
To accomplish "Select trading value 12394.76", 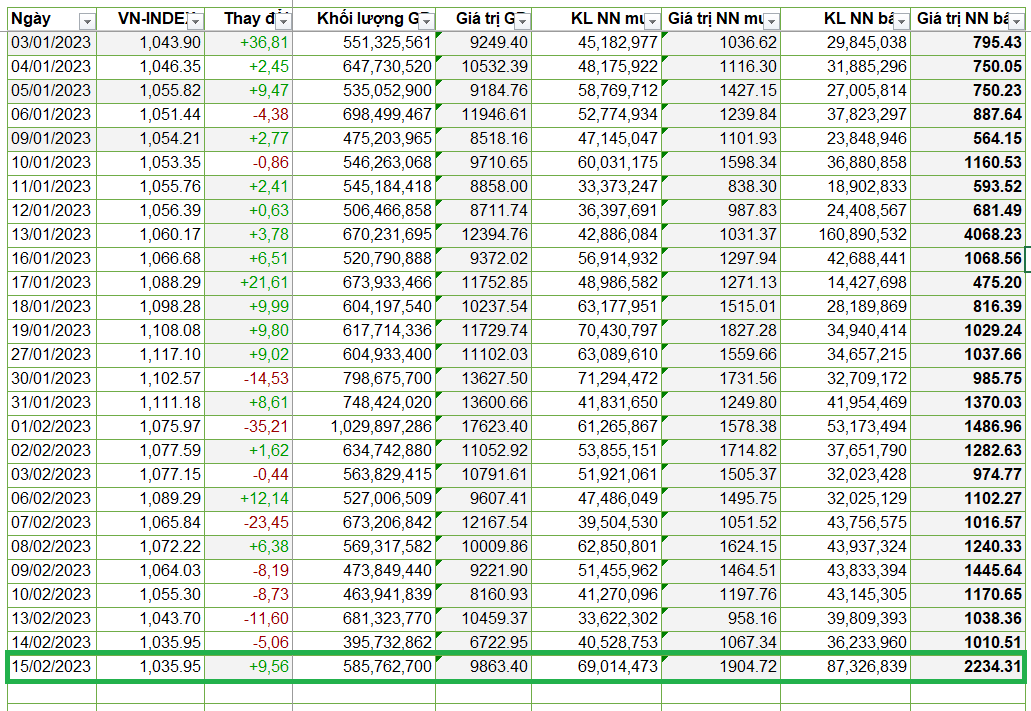I will [x=483, y=235].
